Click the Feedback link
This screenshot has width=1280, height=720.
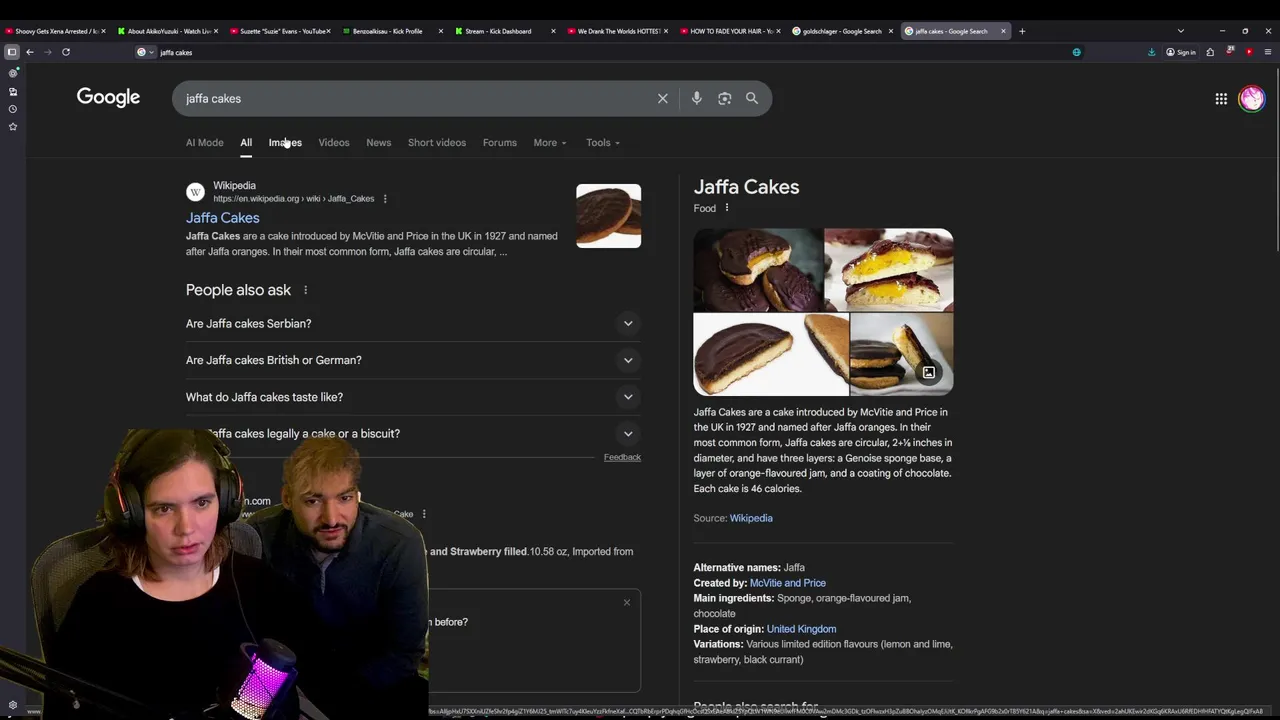(622, 457)
